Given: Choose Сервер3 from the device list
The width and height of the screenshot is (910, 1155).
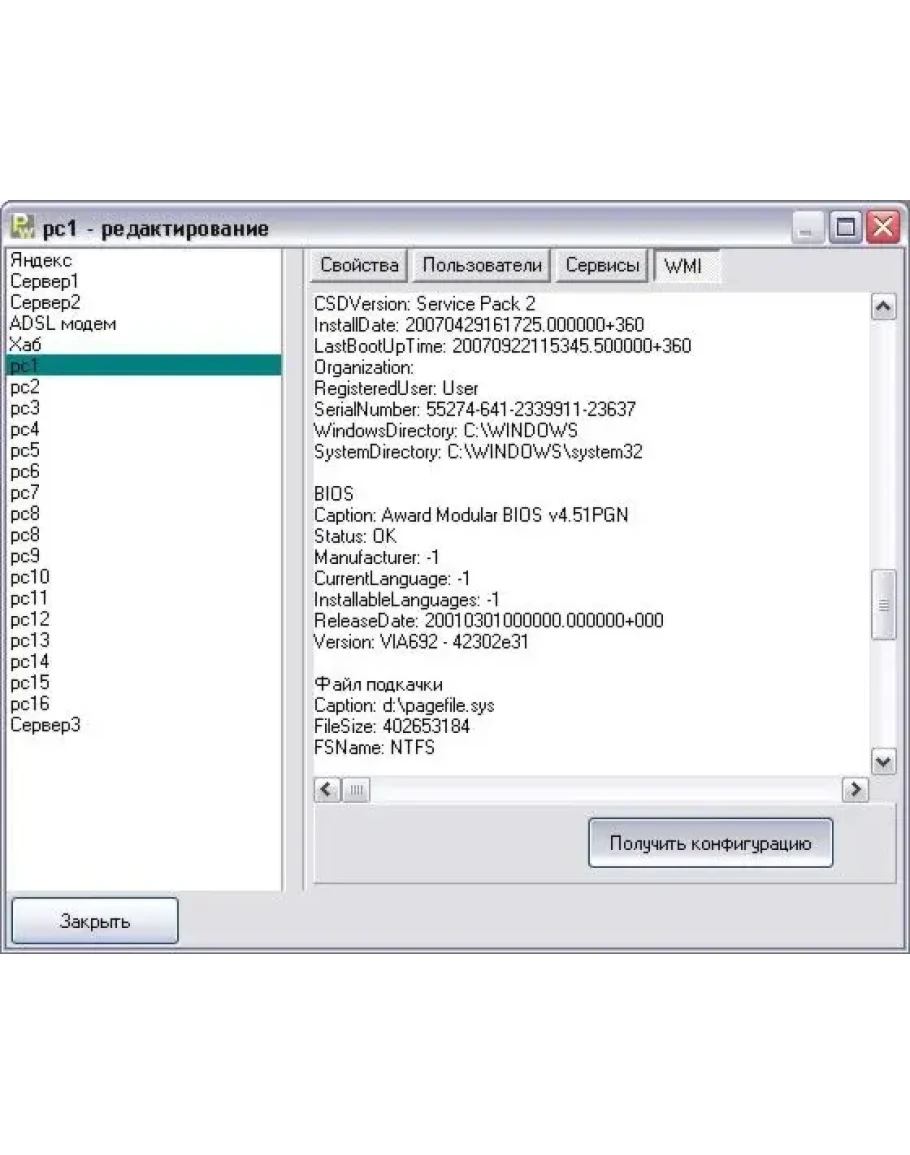Looking at the screenshot, I should pos(45,725).
